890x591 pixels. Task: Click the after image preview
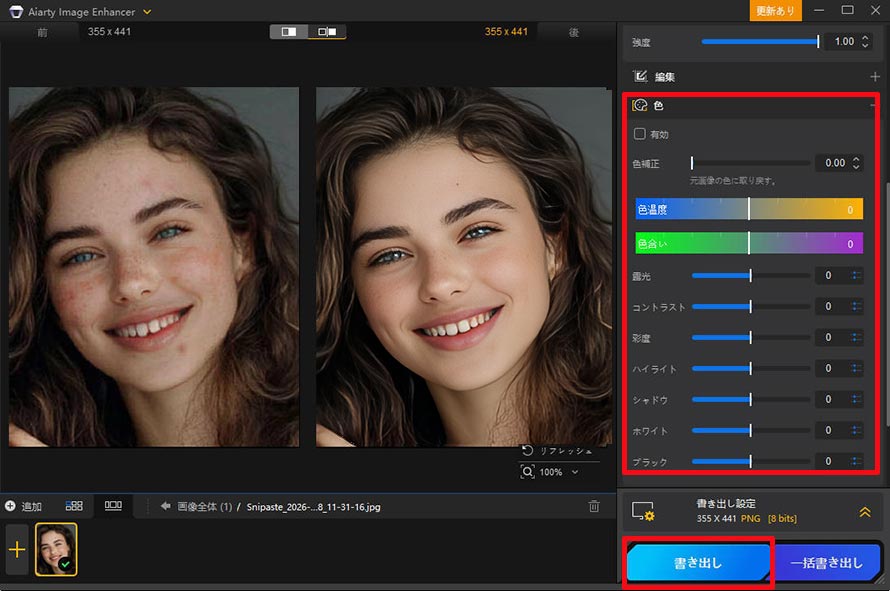[464, 266]
